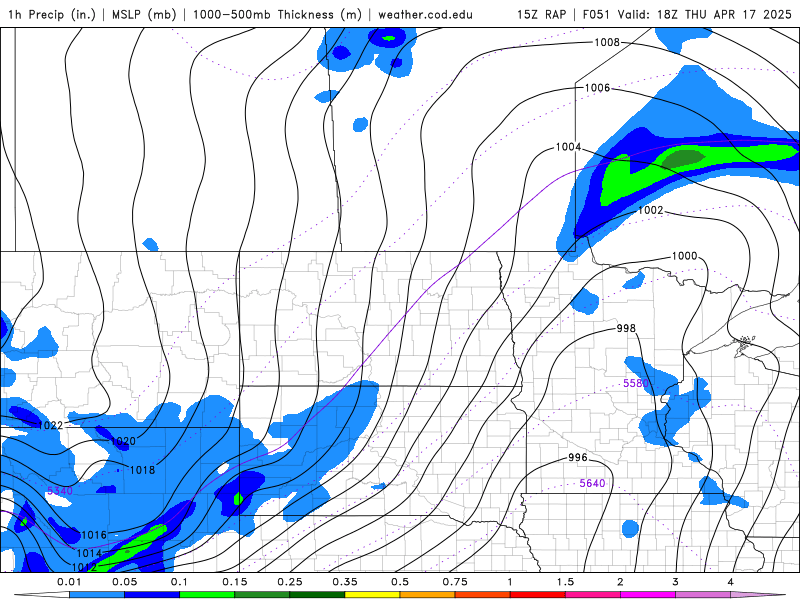Click the 1002 isobar label
Viewport: 800px width, 600px height.
[x=651, y=210]
